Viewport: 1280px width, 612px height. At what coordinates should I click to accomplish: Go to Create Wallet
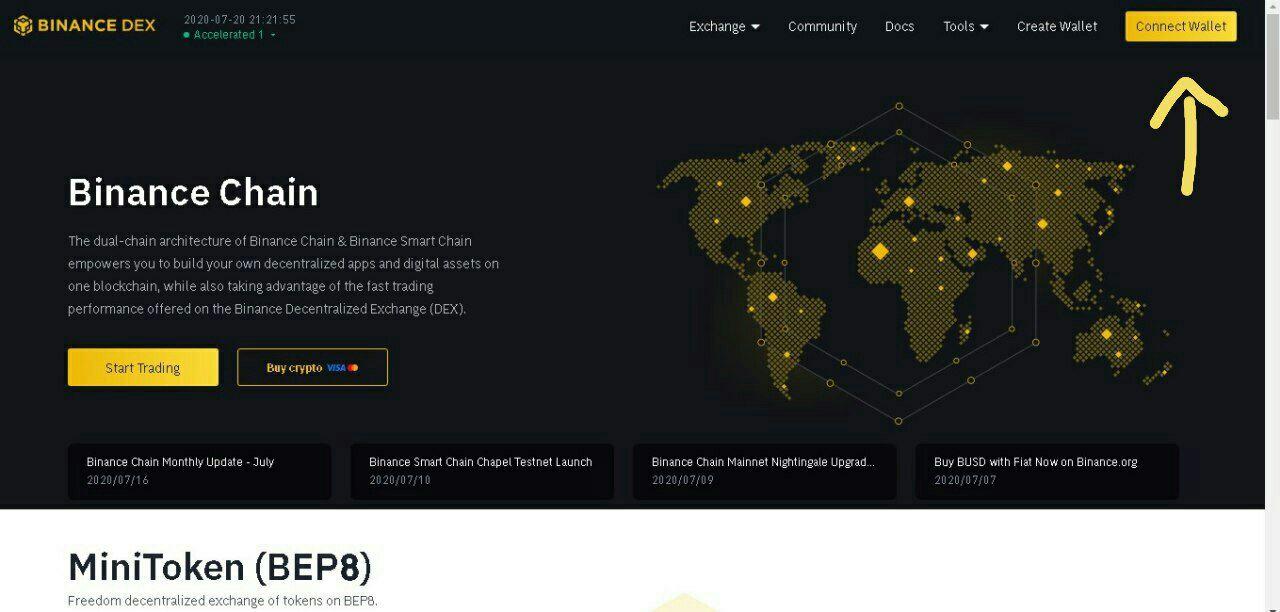1057,27
